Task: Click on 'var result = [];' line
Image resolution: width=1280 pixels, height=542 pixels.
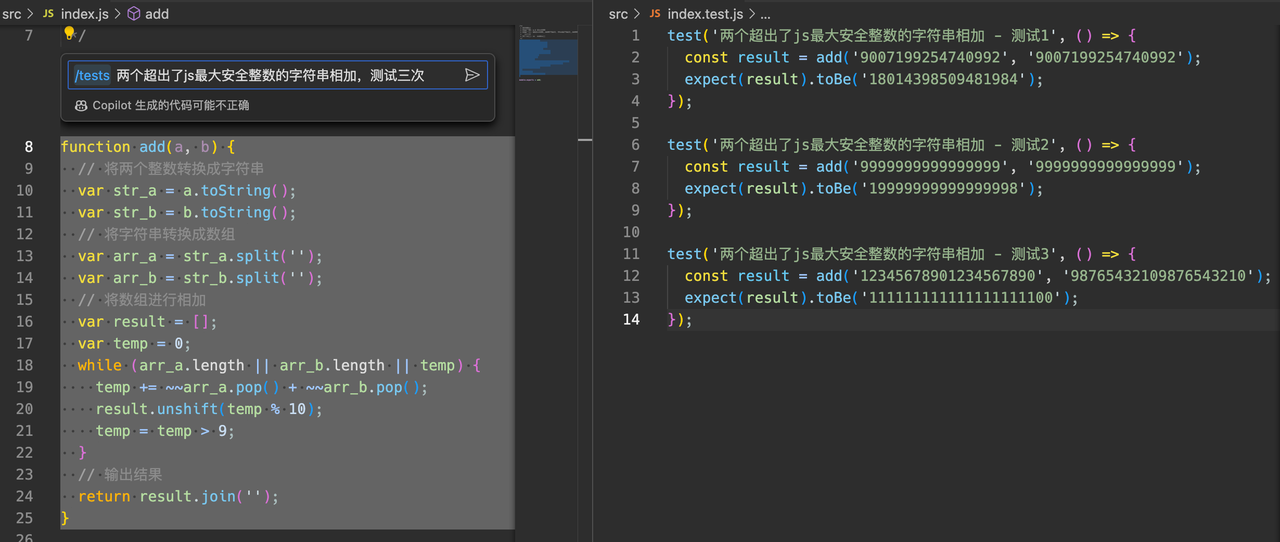Action: [x=148, y=321]
